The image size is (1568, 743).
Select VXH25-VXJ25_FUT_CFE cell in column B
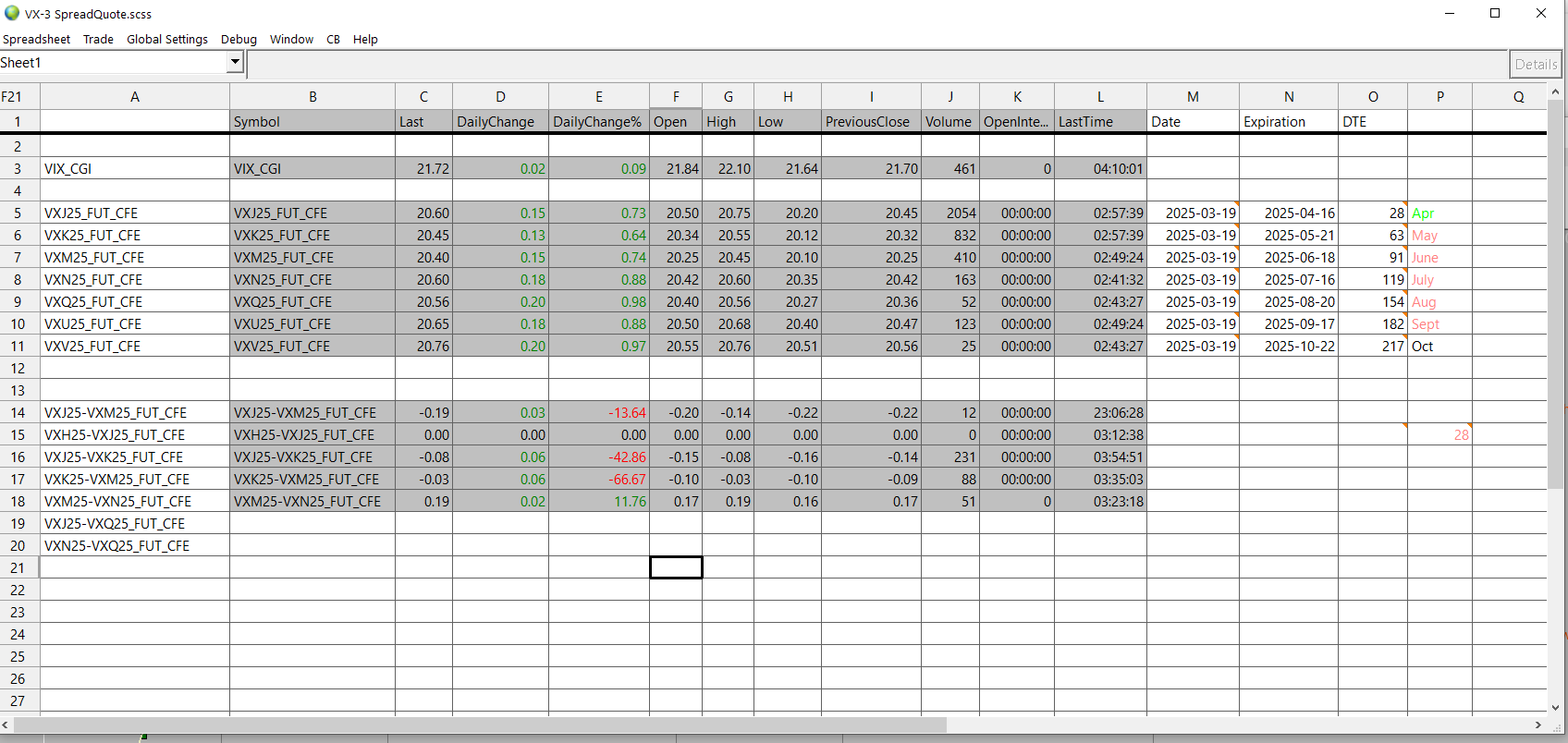pos(312,434)
